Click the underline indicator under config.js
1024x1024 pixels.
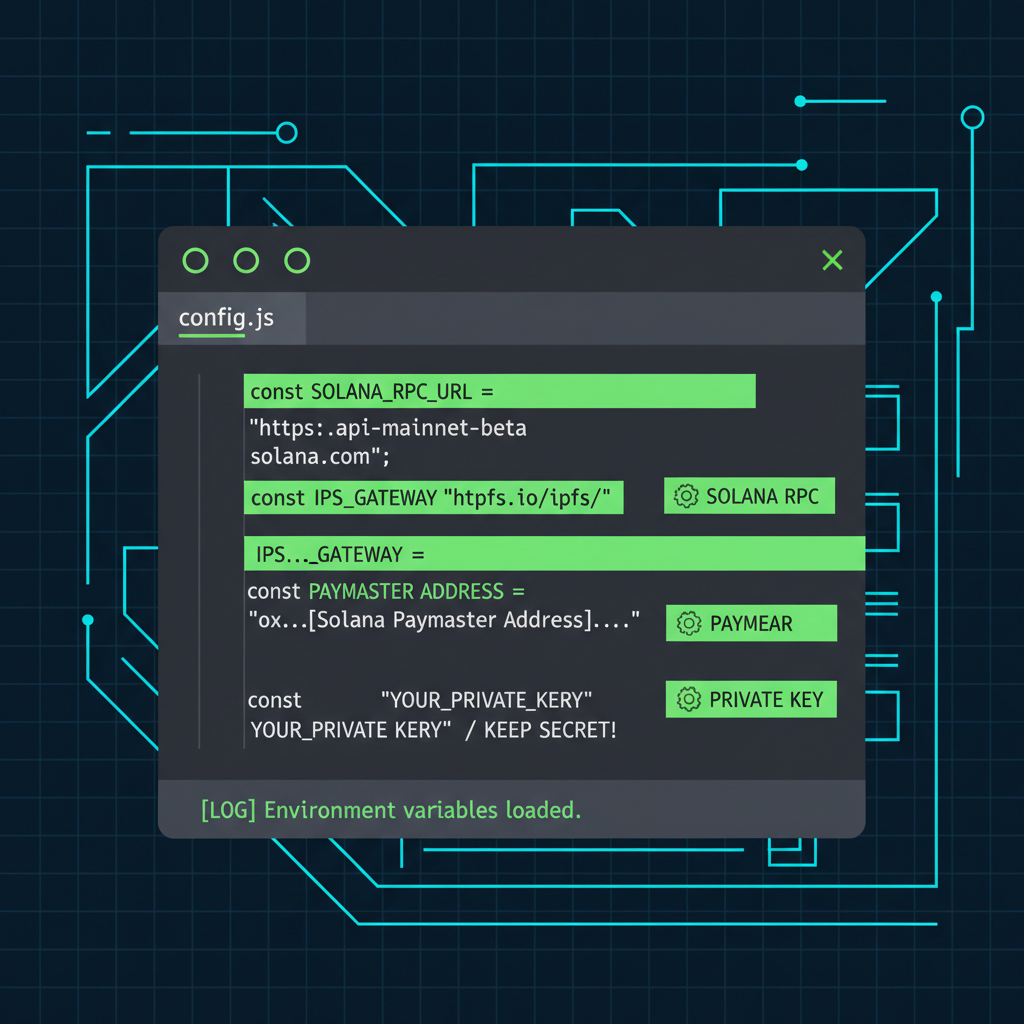[x=211, y=338]
